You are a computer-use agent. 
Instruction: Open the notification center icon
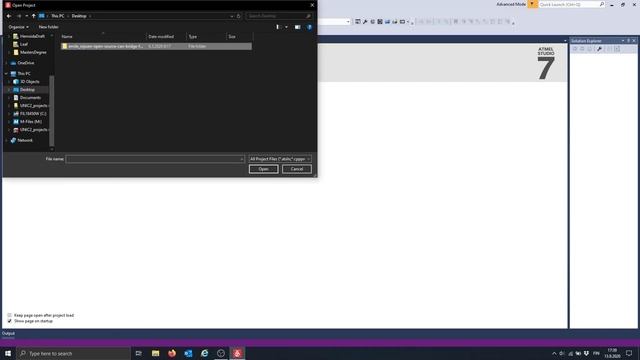coord(629,353)
